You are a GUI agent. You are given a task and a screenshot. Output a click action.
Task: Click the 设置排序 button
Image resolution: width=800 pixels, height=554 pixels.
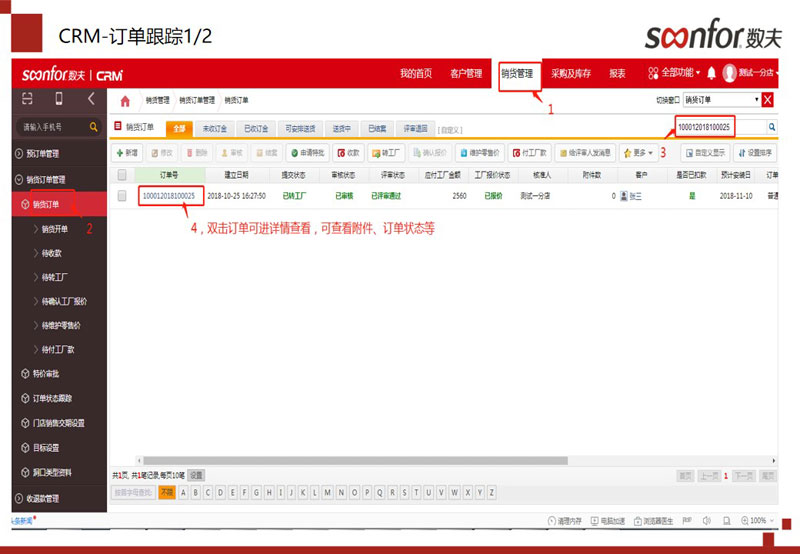pos(753,153)
